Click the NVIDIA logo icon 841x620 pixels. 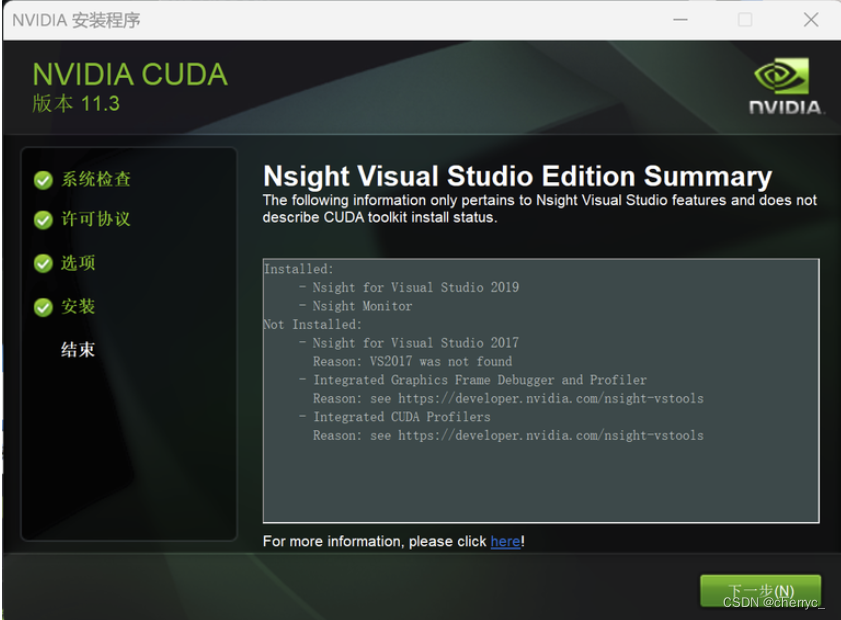784,86
